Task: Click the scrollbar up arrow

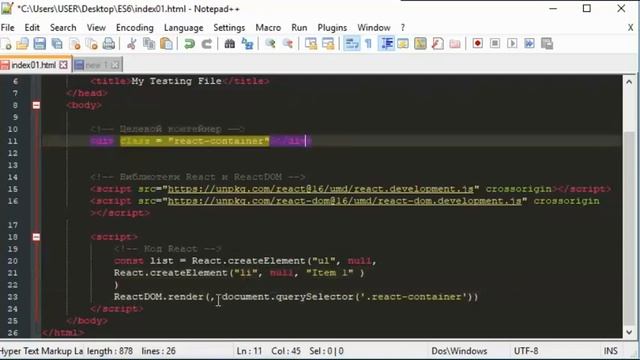Action: coord(629,82)
